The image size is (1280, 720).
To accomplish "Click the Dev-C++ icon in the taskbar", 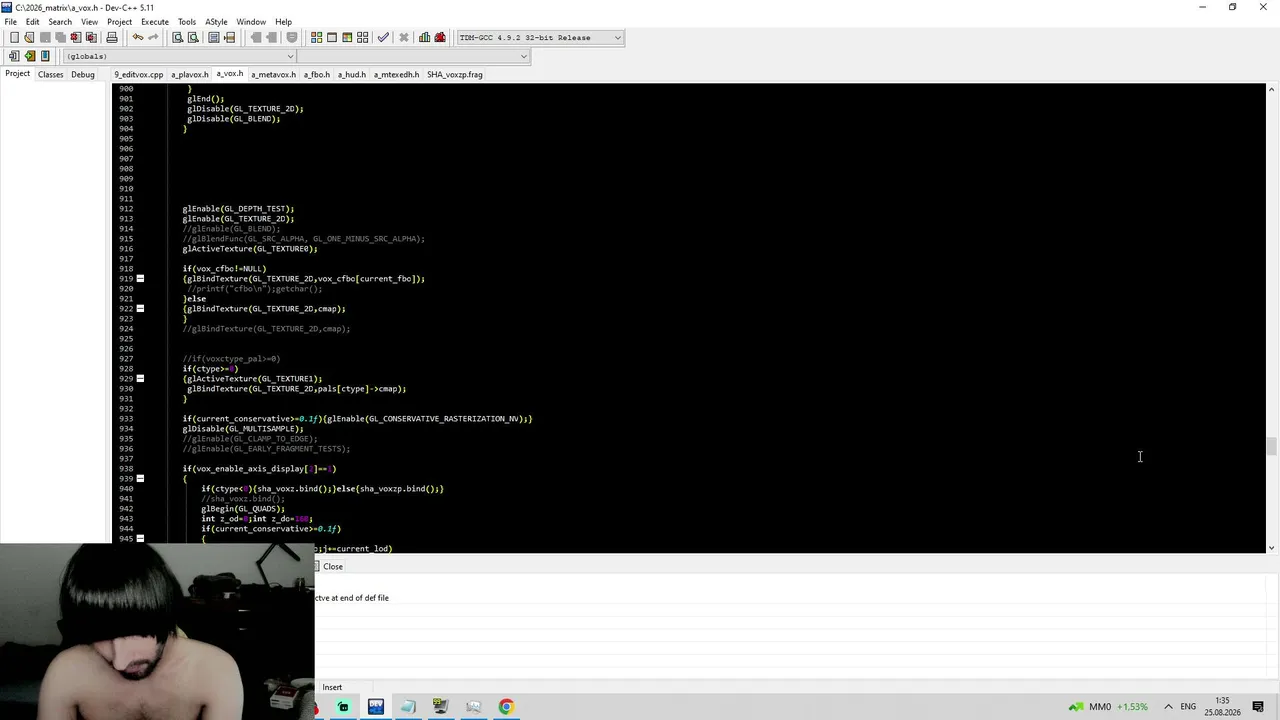I will 376,707.
